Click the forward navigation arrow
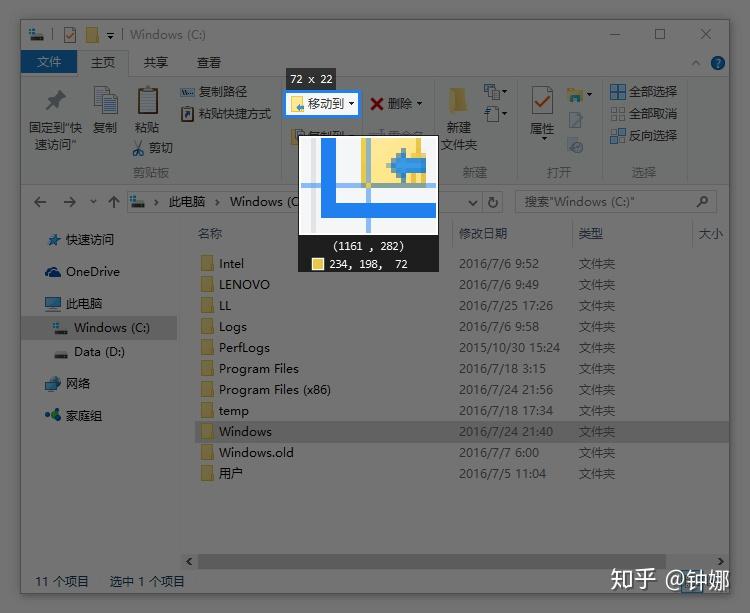Screen dimensions: 750x613 [x=70, y=202]
